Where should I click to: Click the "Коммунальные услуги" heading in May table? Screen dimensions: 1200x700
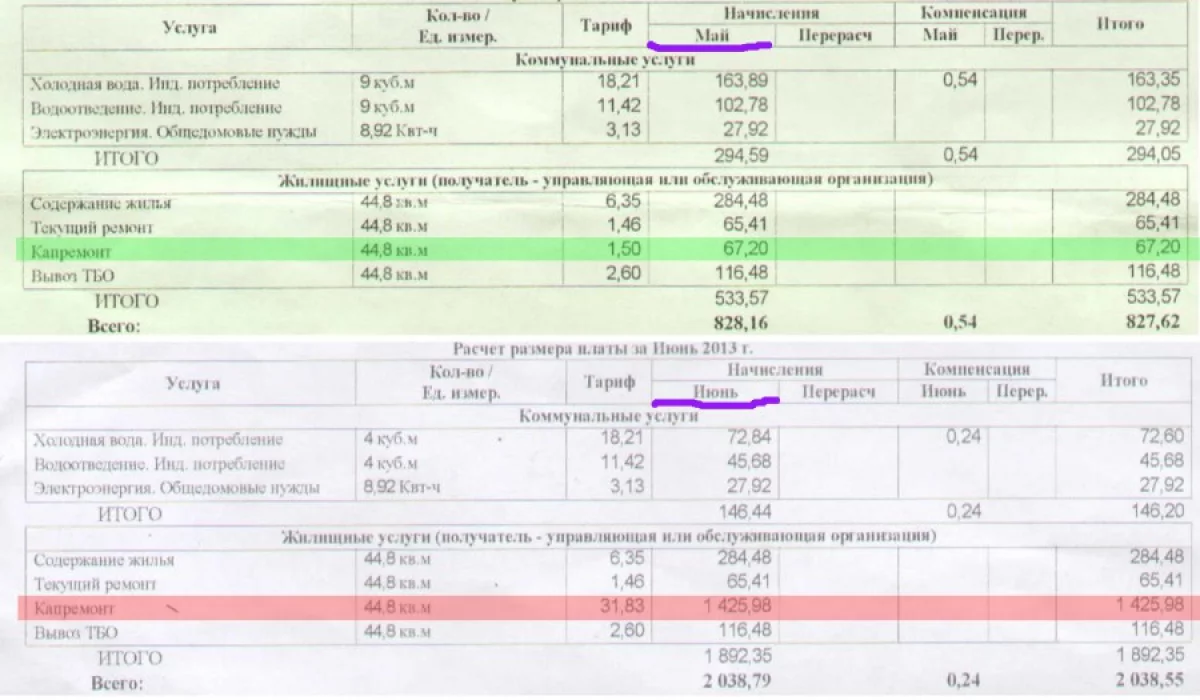click(x=598, y=60)
